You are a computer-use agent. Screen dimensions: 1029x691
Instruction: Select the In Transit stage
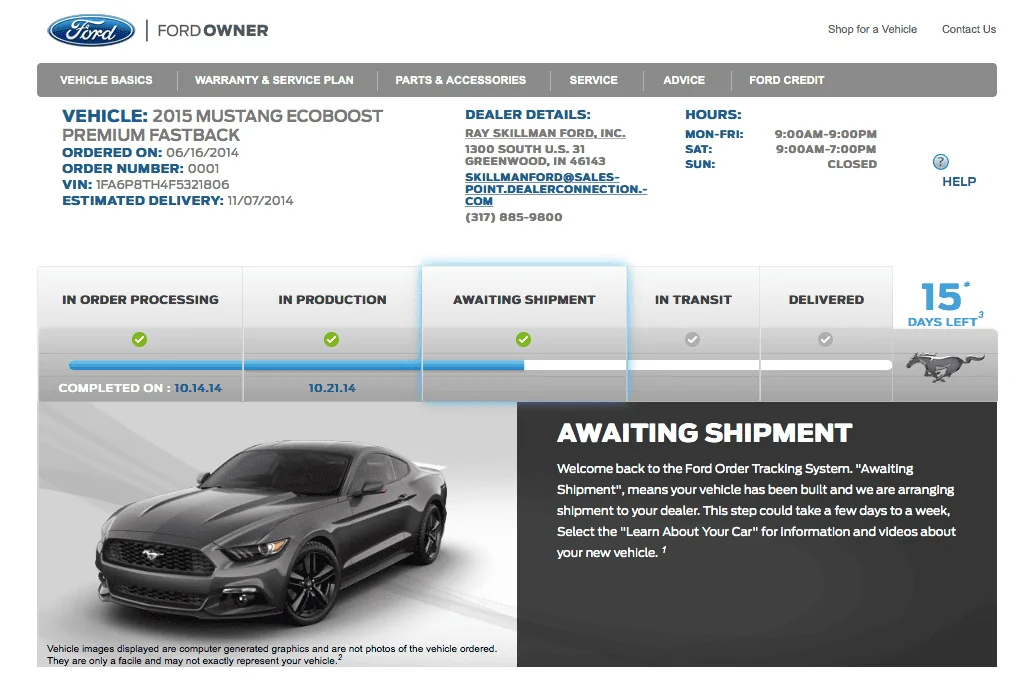693,300
